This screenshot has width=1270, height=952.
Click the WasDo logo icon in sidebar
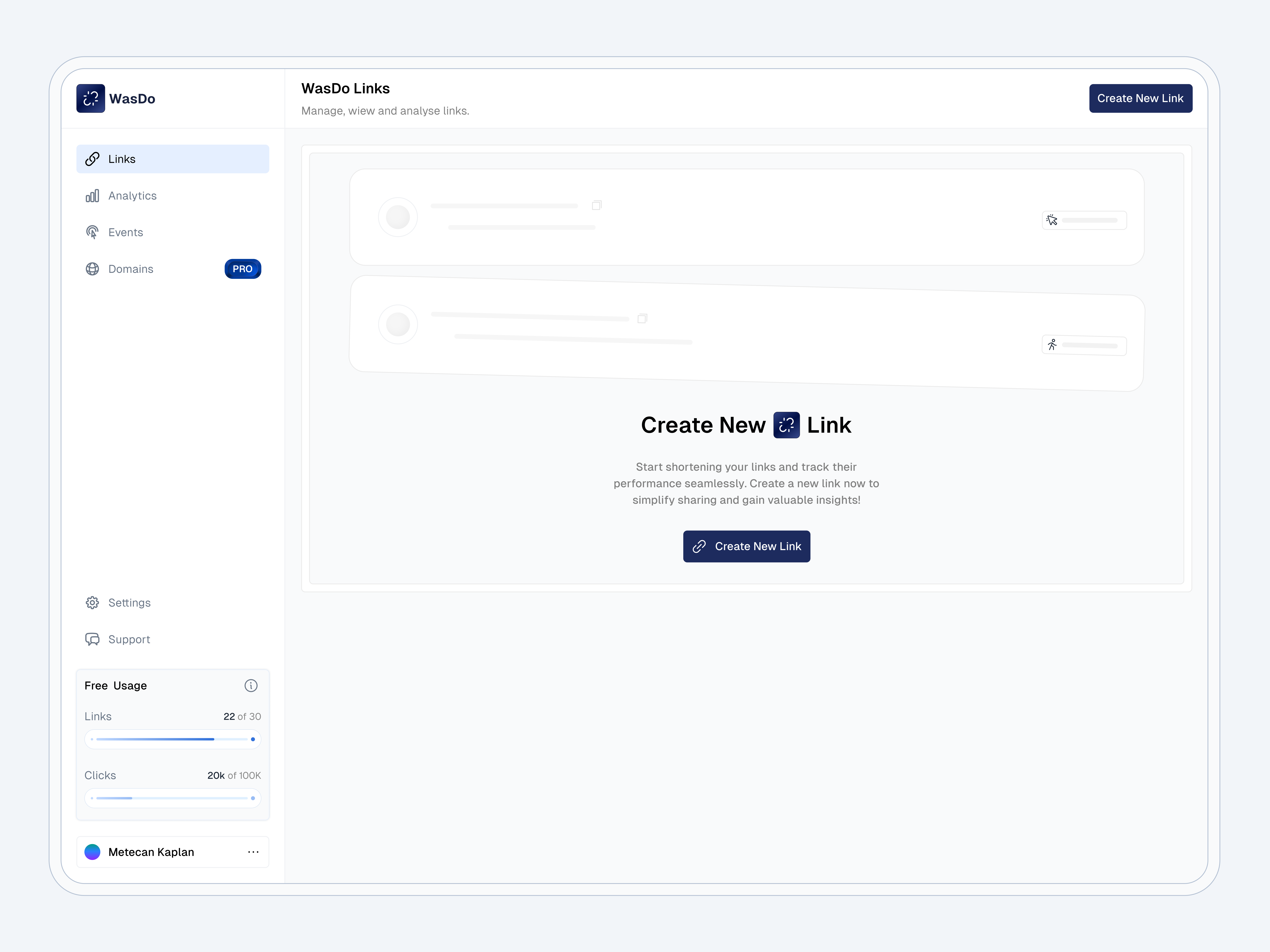point(91,98)
